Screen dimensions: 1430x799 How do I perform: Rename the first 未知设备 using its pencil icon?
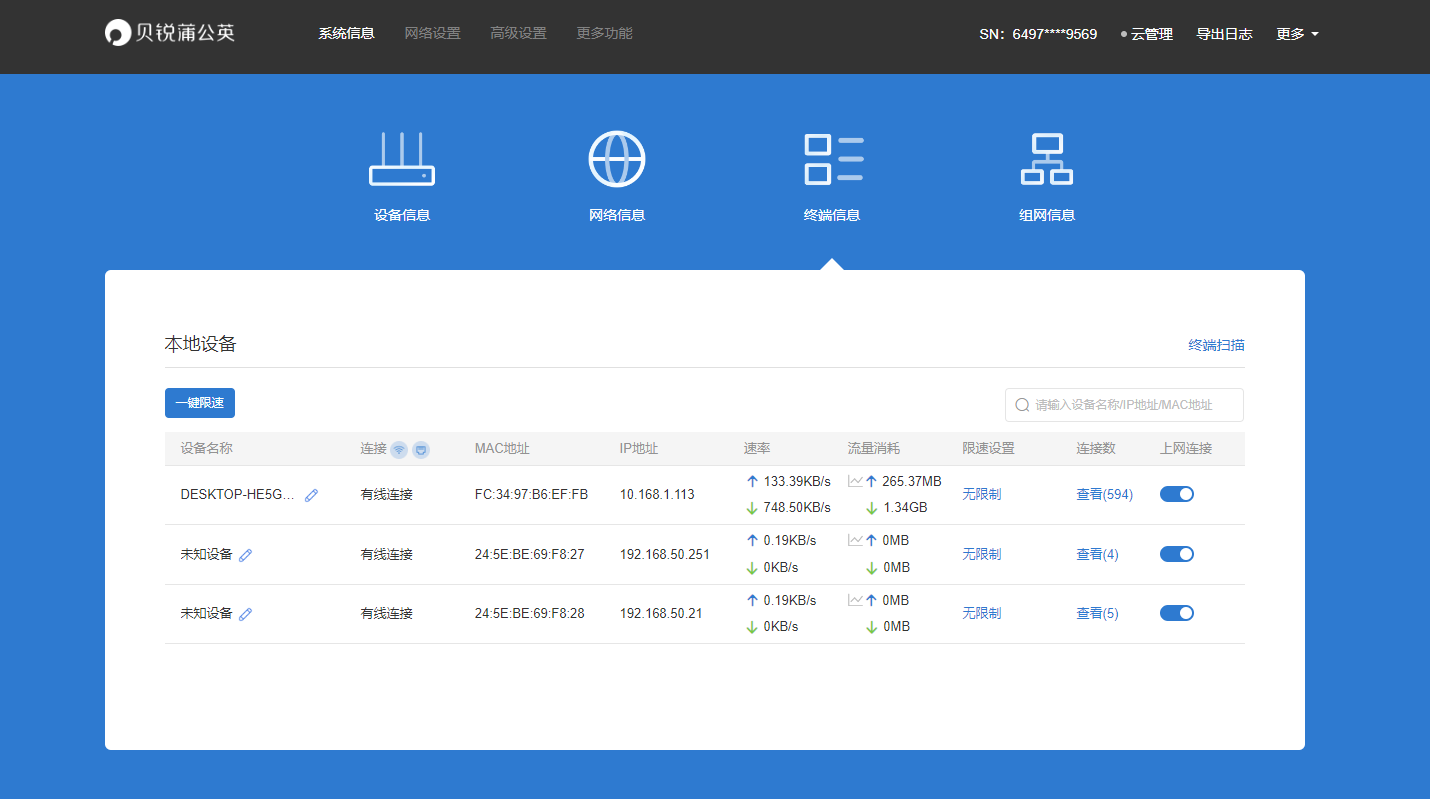pyautogui.click(x=245, y=554)
